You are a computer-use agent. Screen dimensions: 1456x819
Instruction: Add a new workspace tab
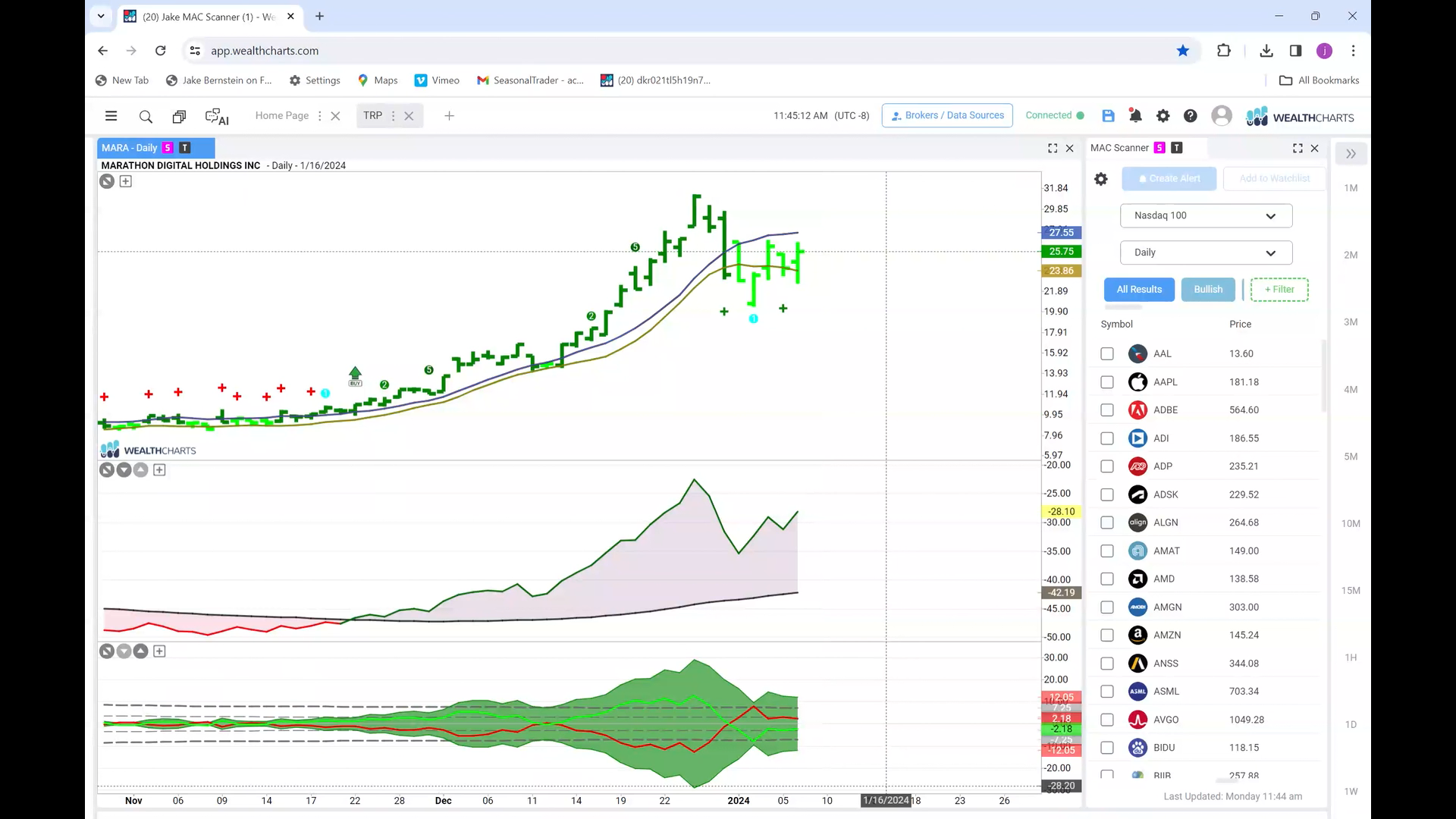click(x=449, y=116)
